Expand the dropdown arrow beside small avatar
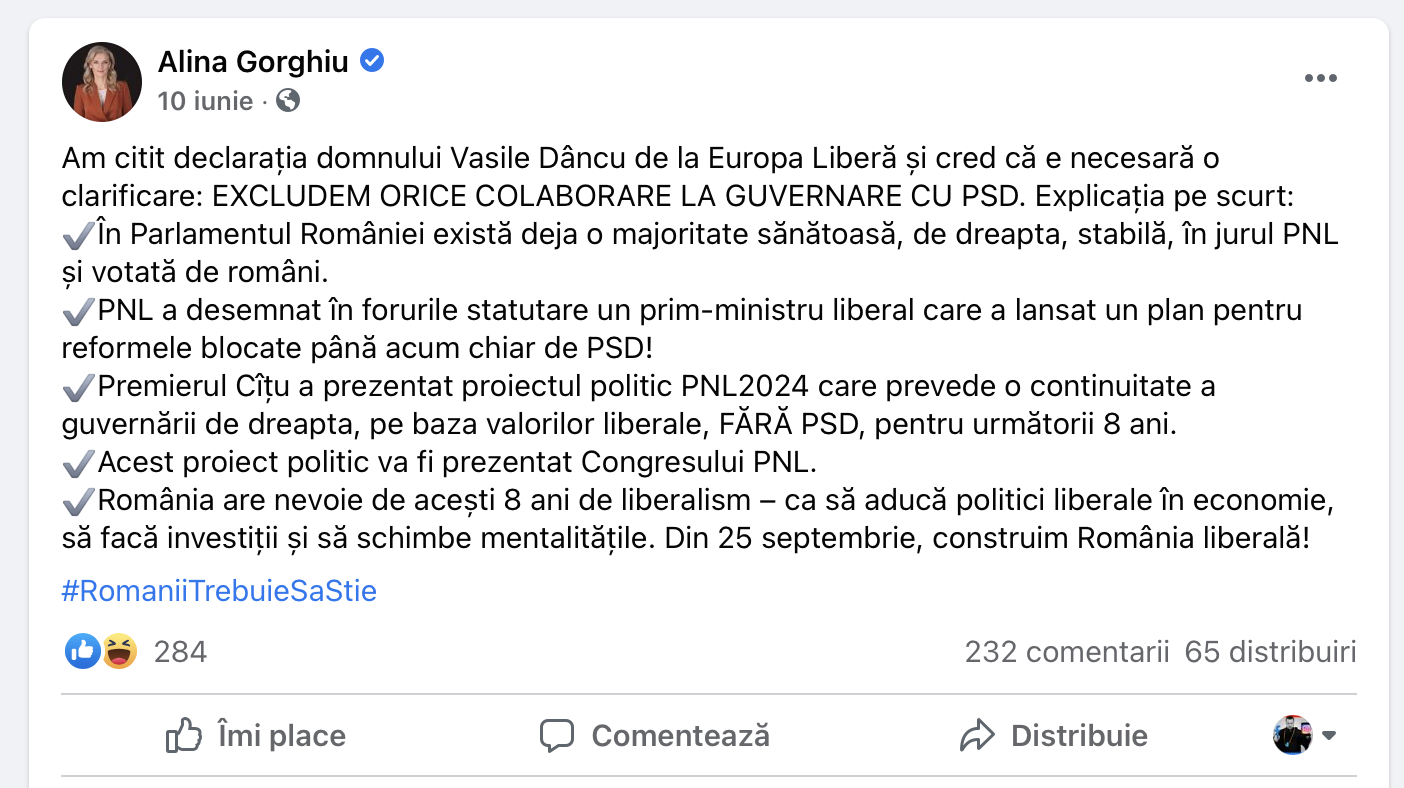This screenshot has height=788, width=1404. pos(1329,736)
